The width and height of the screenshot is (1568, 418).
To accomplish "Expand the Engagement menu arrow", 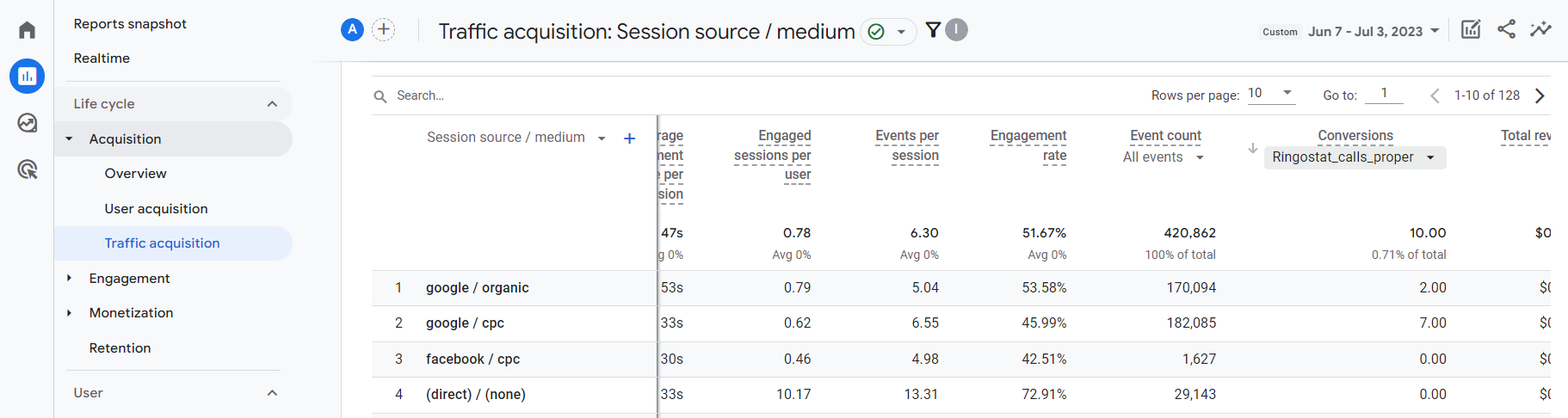I will [70, 278].
